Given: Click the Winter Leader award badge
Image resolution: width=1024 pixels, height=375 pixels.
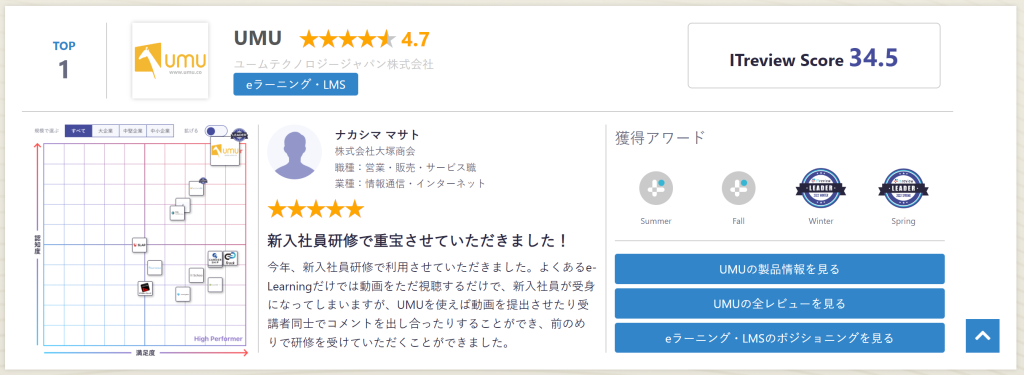Looking at the screenshot, I should click(x=821, y=189).
